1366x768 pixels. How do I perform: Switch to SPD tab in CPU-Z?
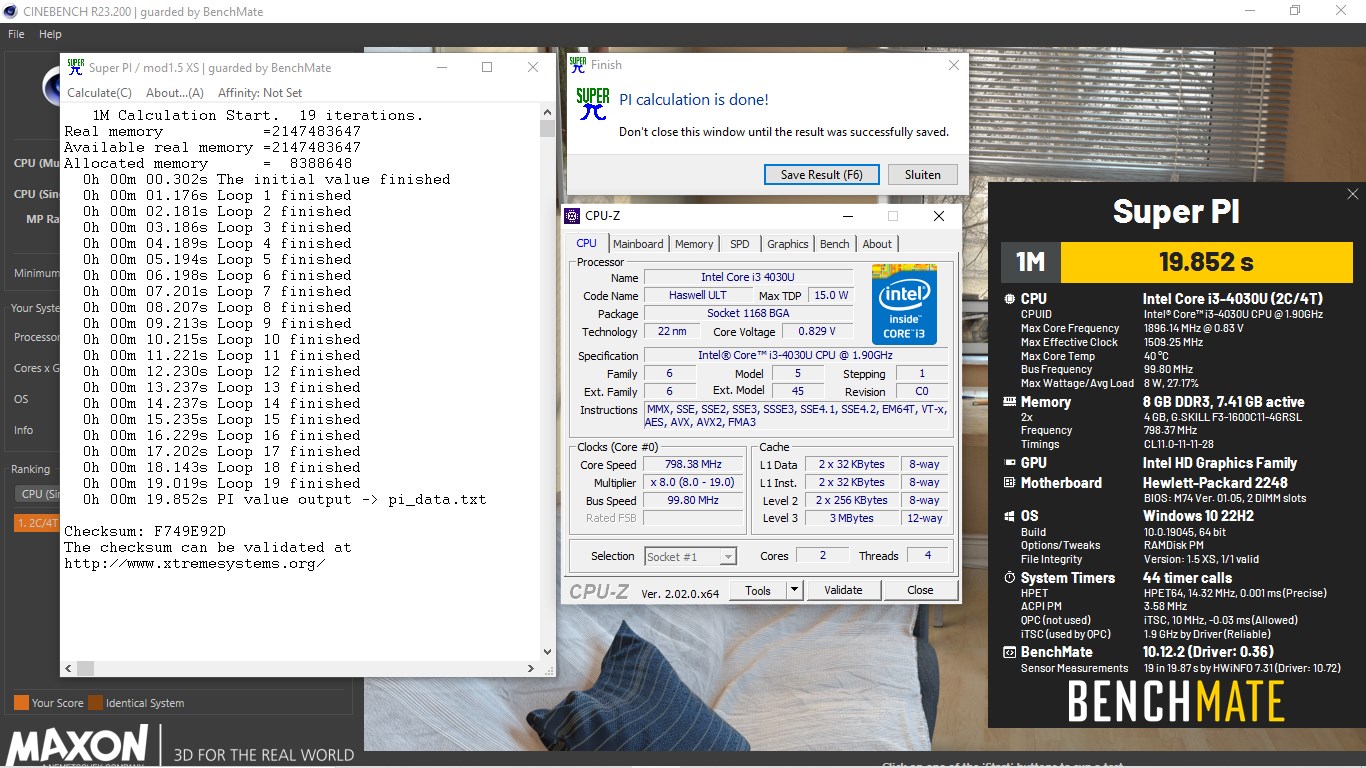click(739, 244)
